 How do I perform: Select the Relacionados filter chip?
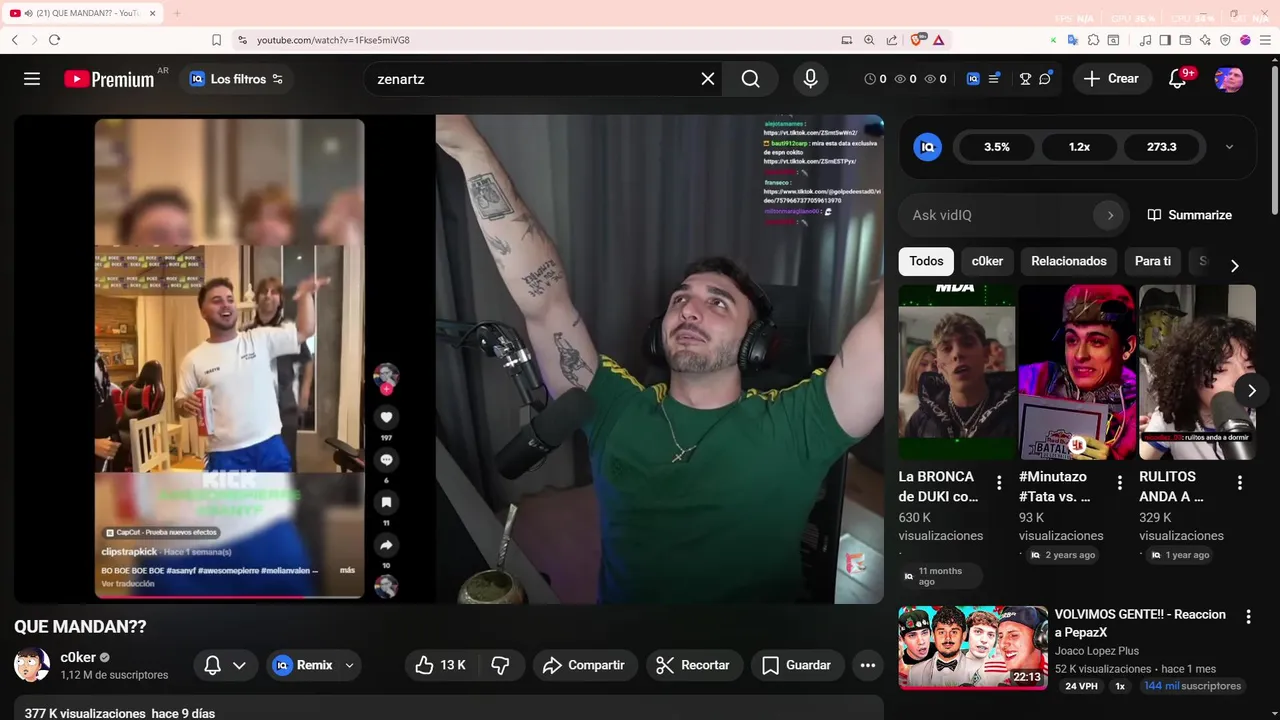(1069, 261)
